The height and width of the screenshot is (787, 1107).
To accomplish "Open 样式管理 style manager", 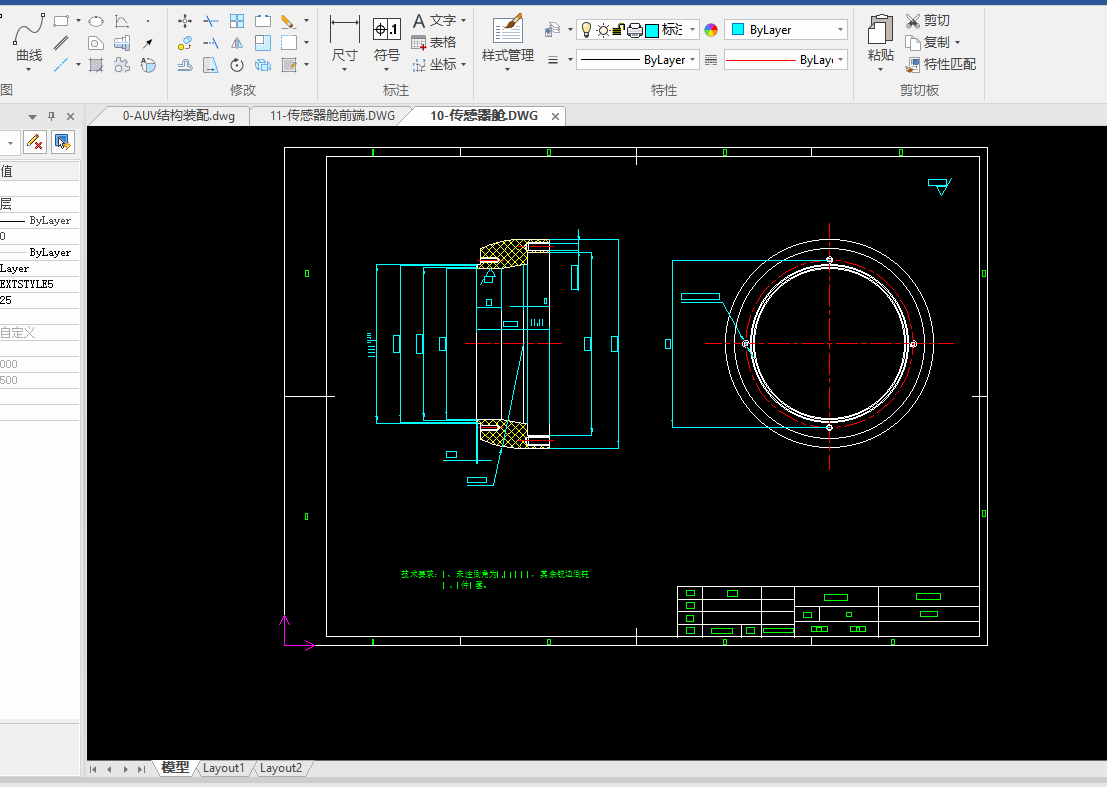I will [508, 41].
